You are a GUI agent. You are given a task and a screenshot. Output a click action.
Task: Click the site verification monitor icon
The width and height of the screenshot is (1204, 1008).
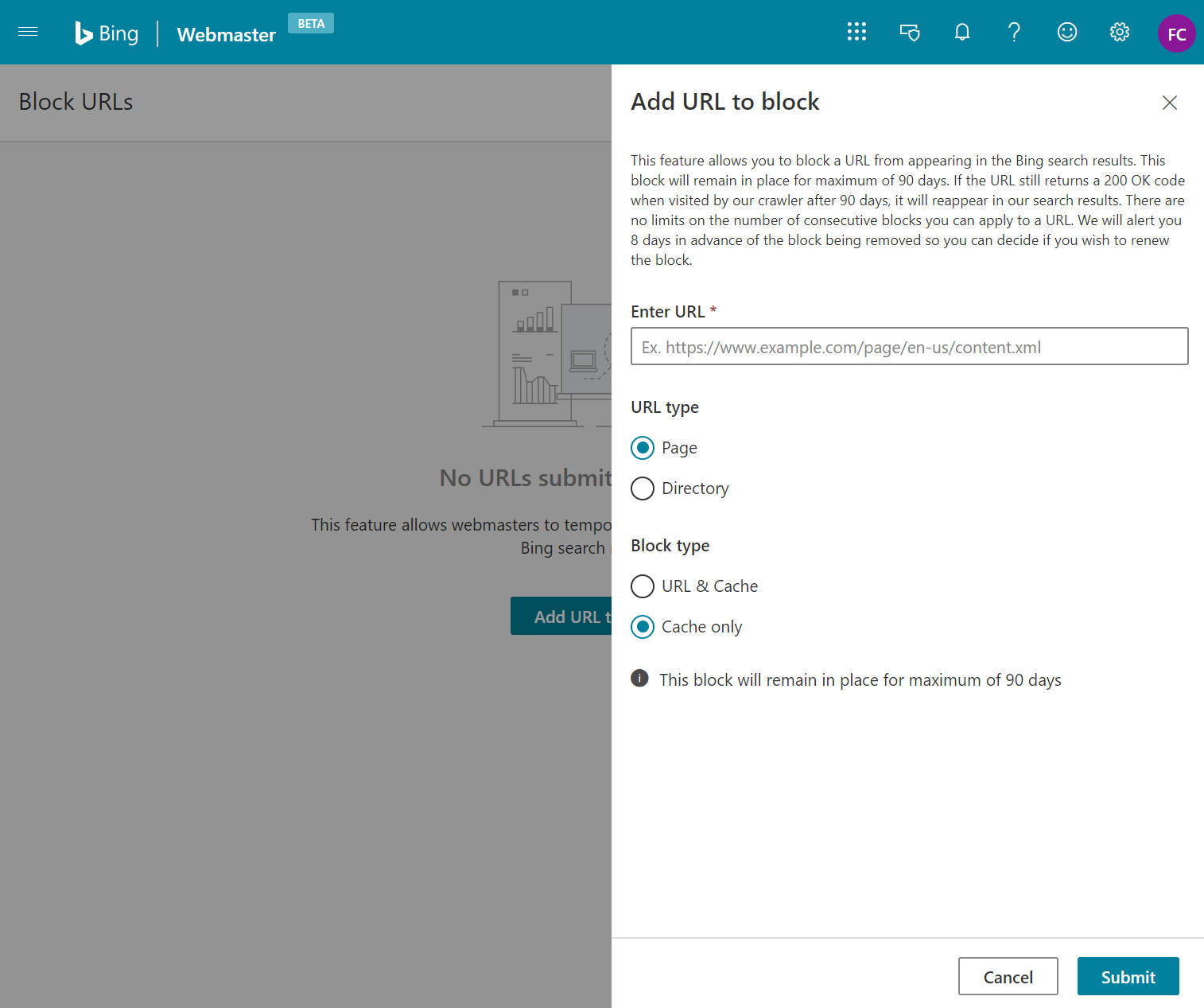point(909,32)
